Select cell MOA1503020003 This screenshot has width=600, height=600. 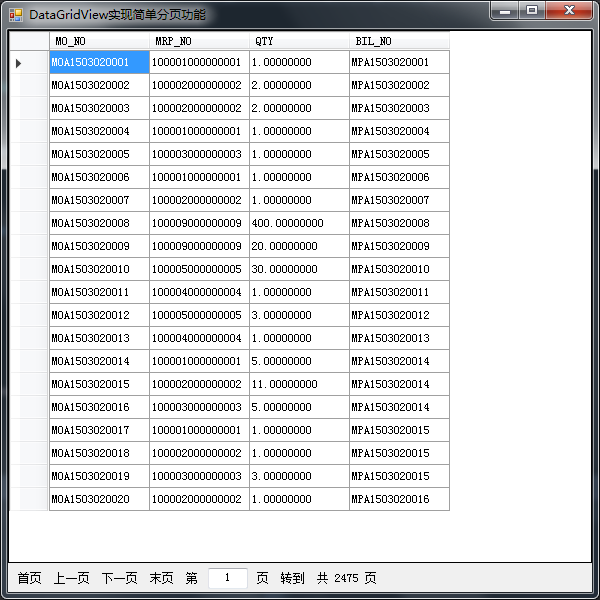99,108
